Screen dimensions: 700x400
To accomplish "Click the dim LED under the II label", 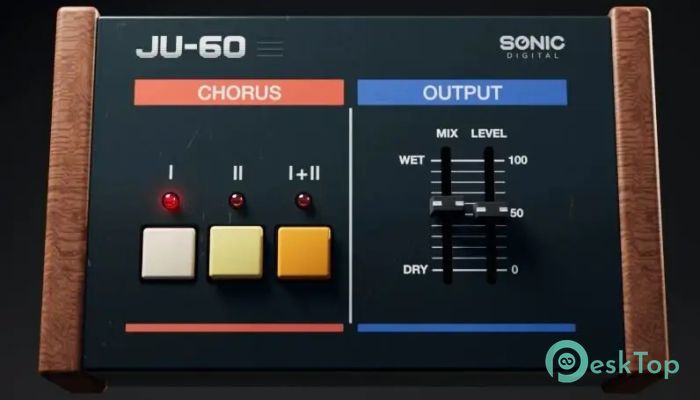I will pyautogui.click(x=237, y=200).
